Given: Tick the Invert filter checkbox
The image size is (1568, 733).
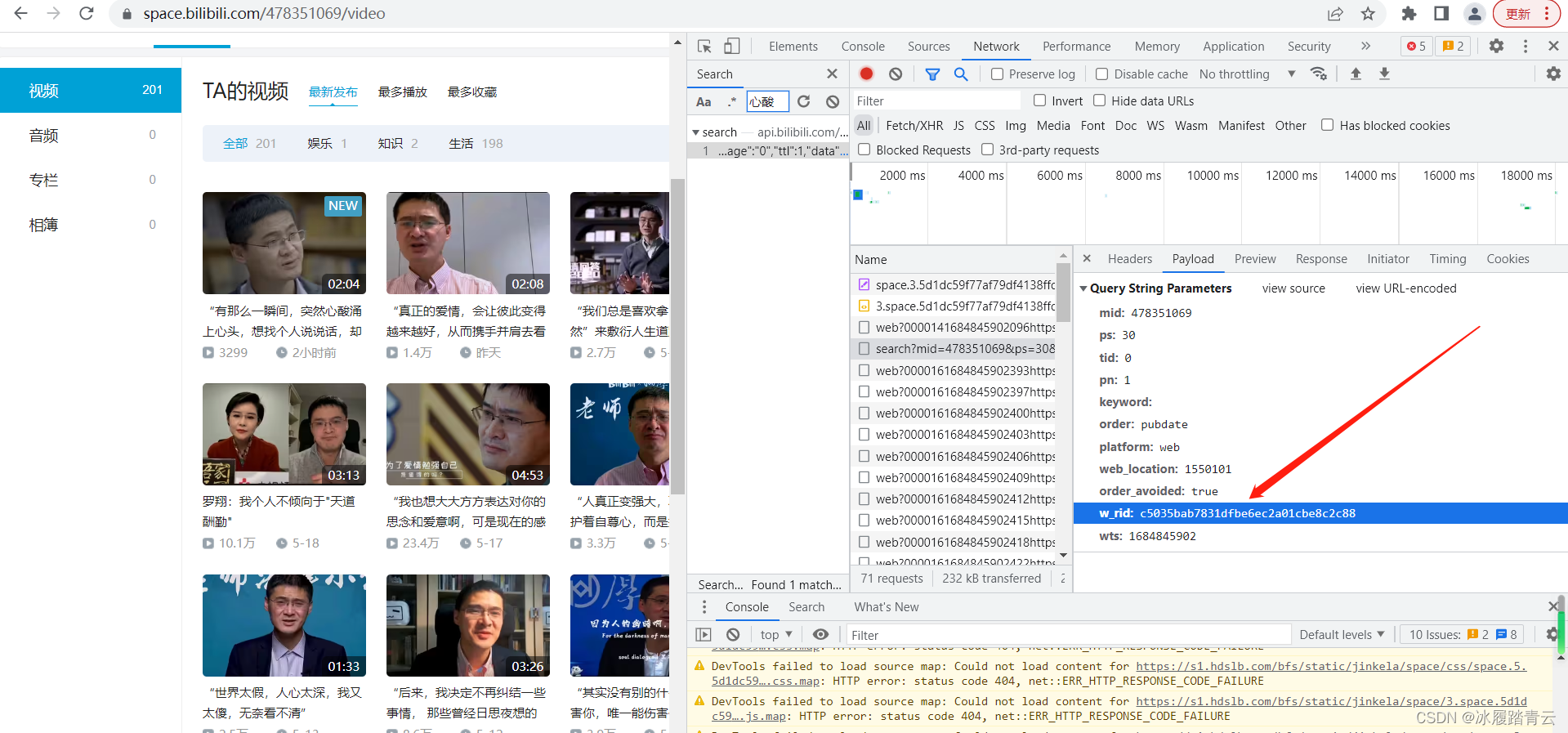Looking at the screenshot, I should [x=1039, y=101].
